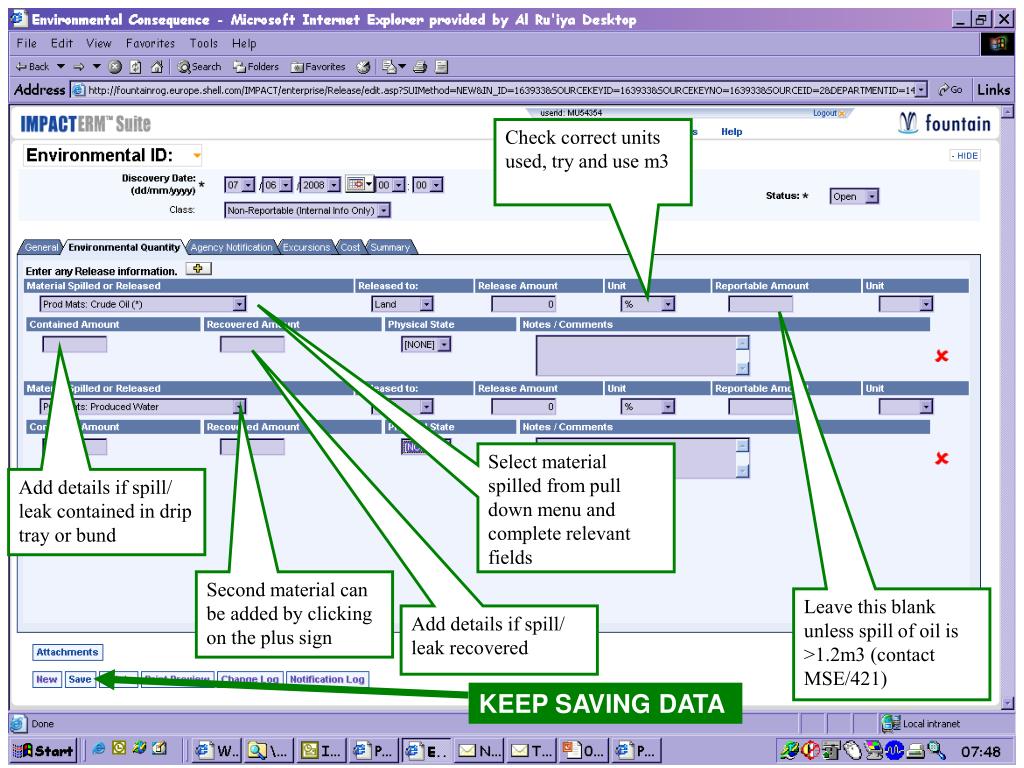Switch to the Summary tab
The width and height of the screenshot is (1024, 768).
[x=390, y=248]
